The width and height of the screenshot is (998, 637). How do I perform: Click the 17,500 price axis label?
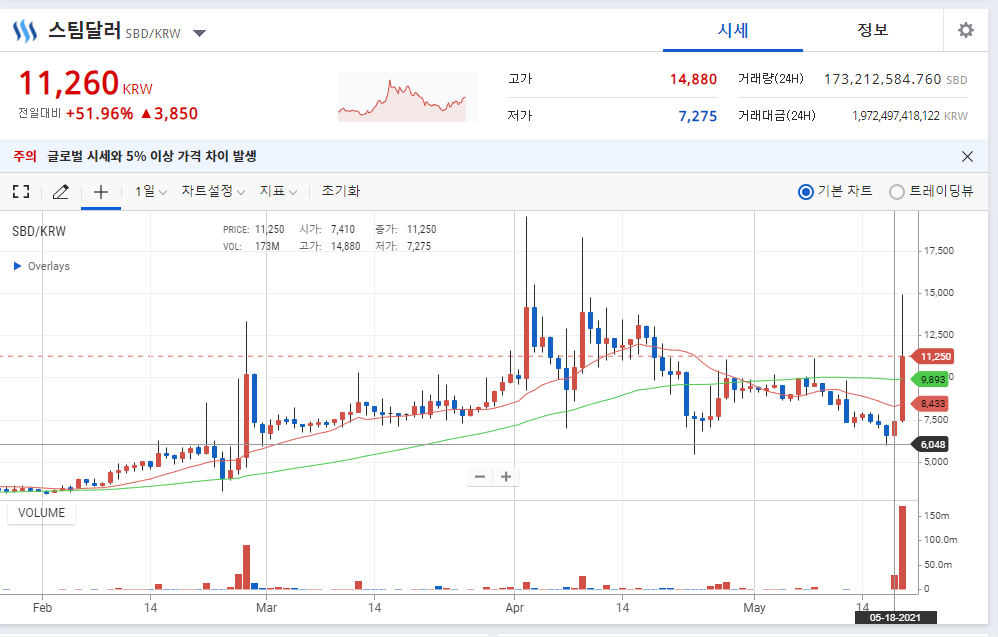click(x=939, y=251)
